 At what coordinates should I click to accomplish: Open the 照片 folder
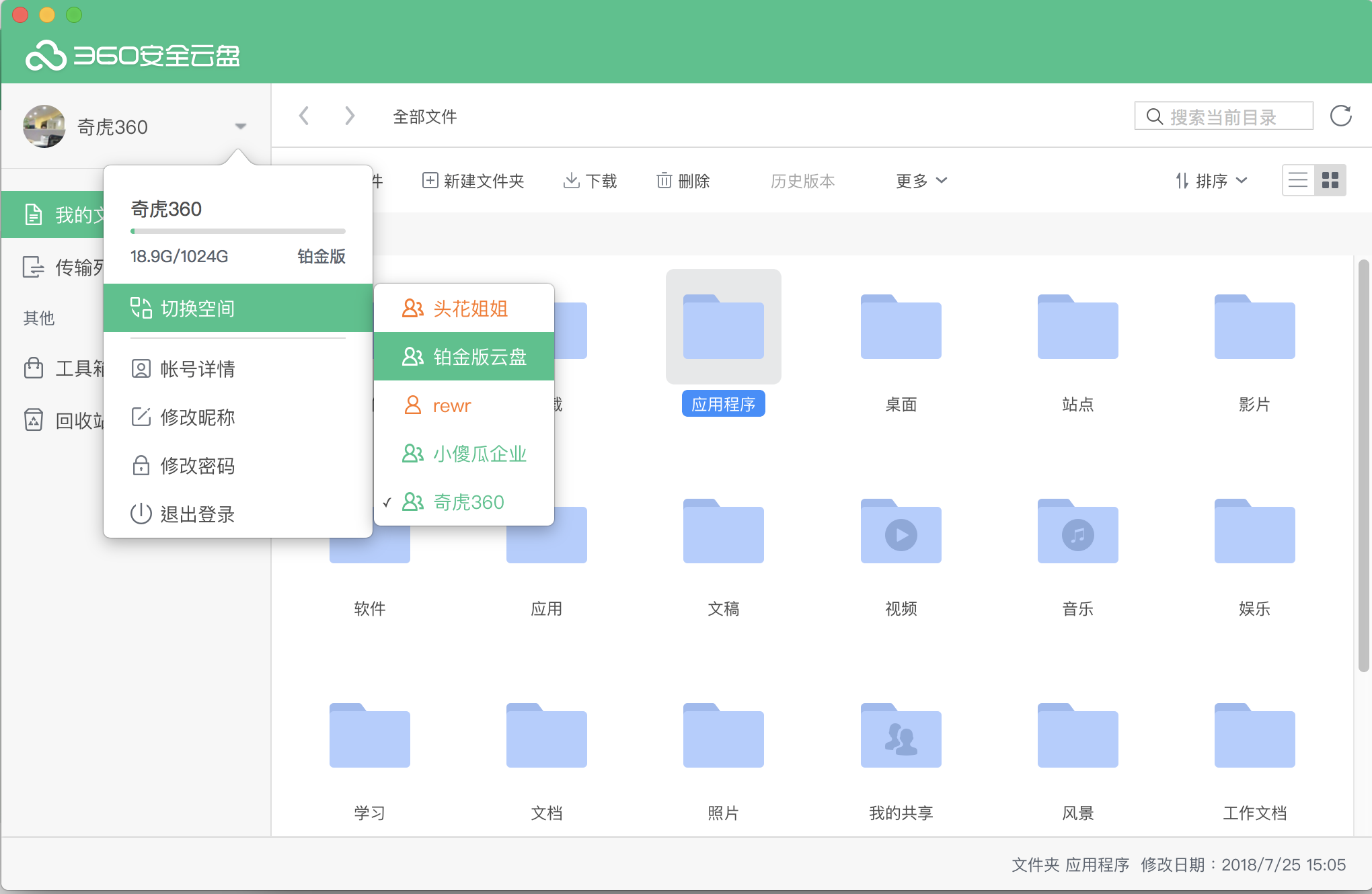(724, 735)
